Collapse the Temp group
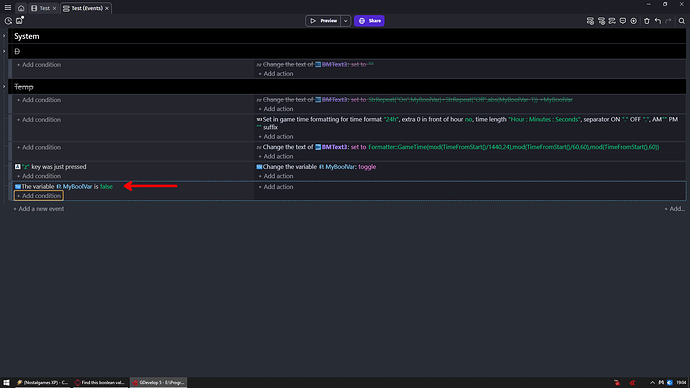The image size is (690, 388). pyautogui.click(x=4, y=87)
